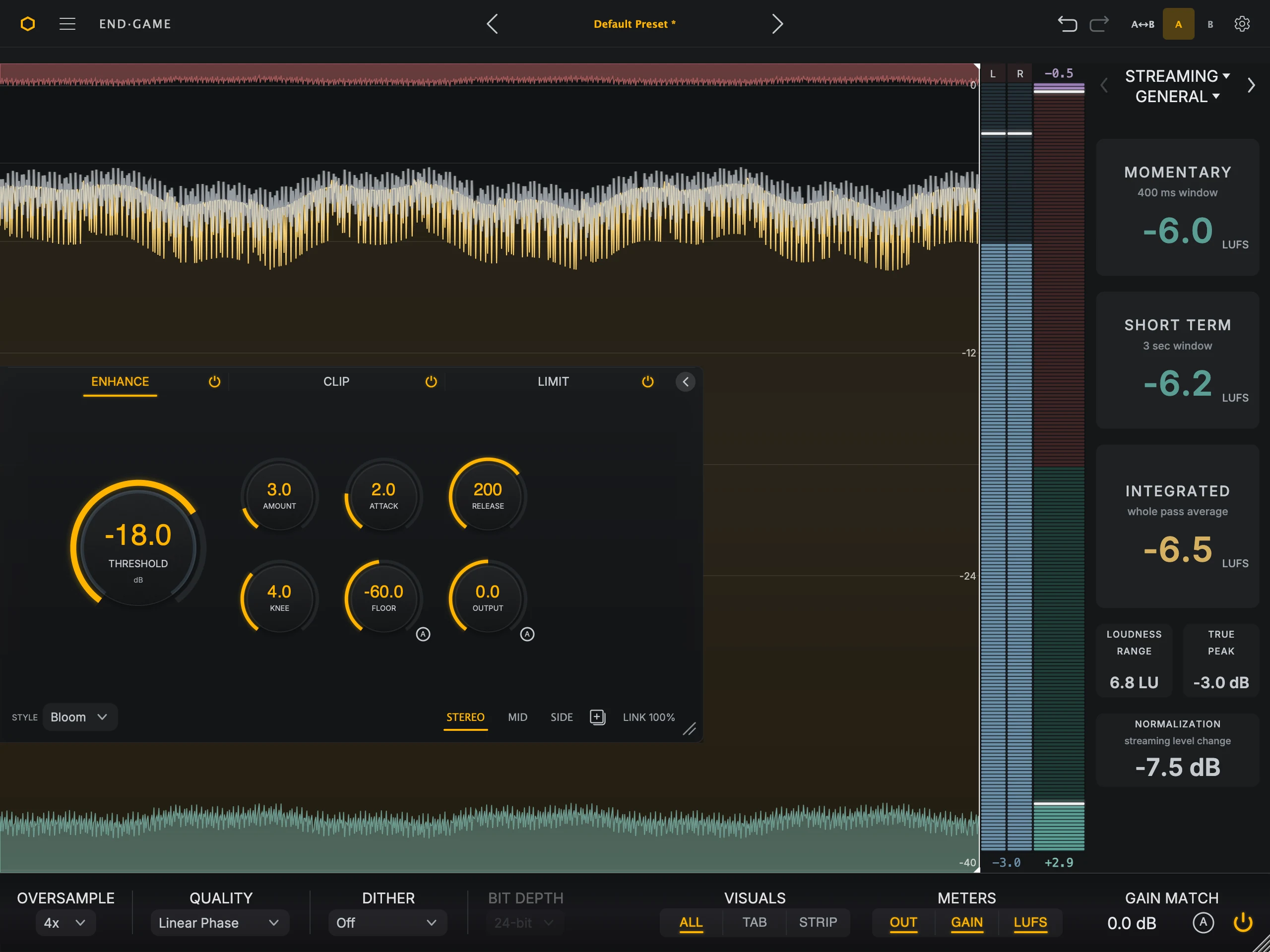Click next loudness target arrow
The image size is (1270, 952).
1251,85
